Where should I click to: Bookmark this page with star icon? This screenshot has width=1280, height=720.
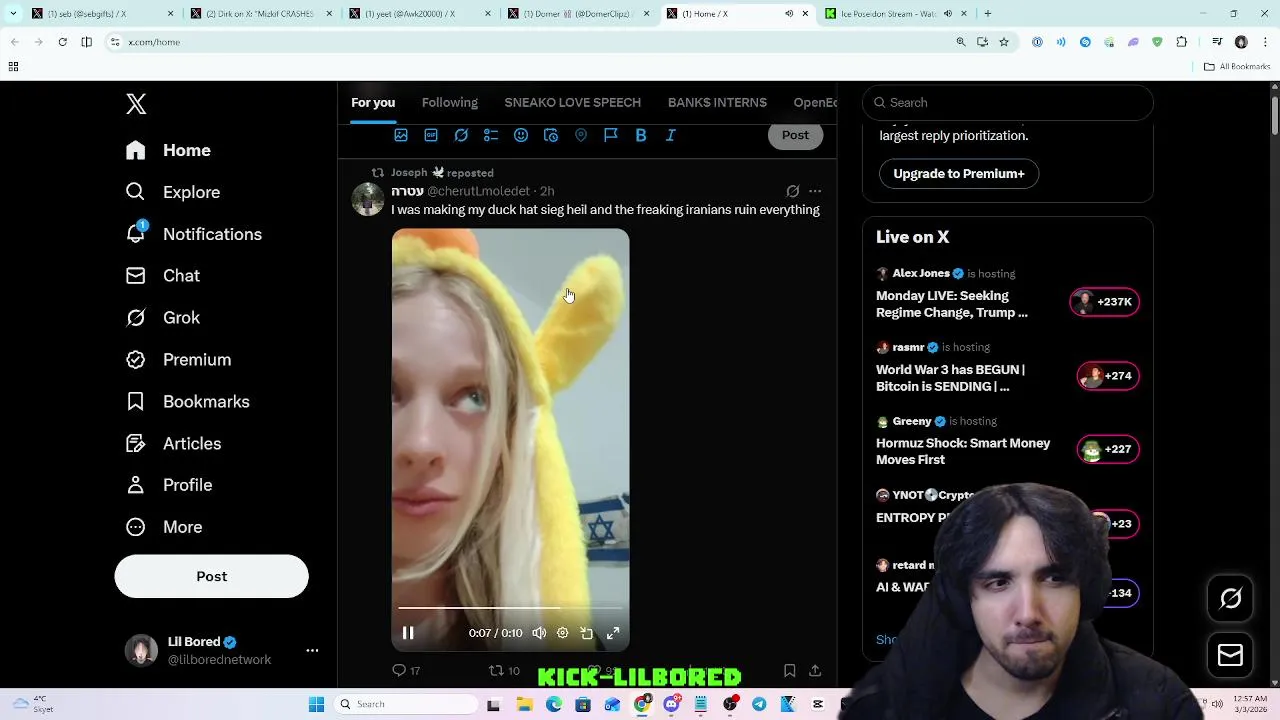[1004, 42]
